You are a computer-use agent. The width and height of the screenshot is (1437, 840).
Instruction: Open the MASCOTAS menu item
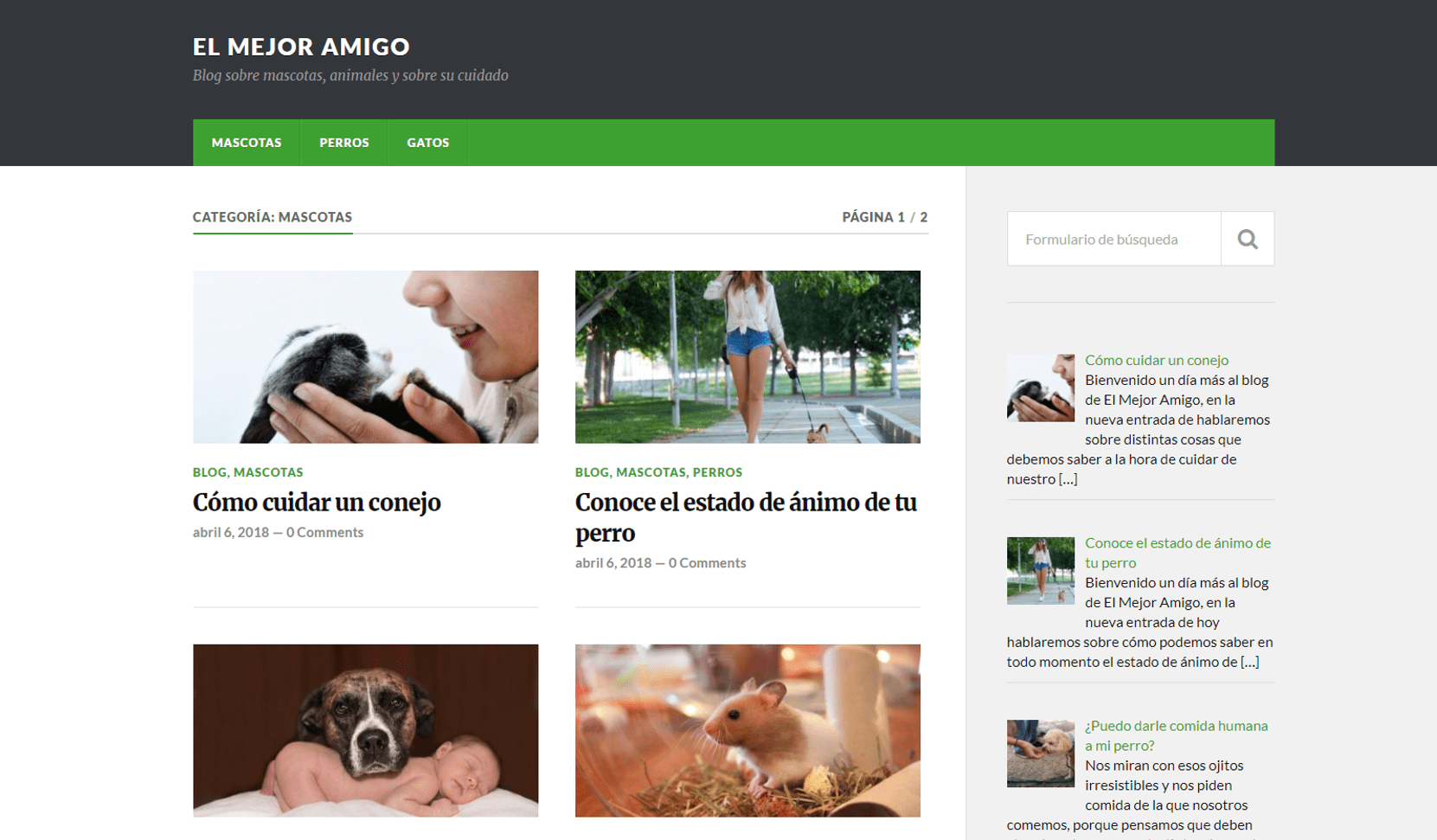coord(247,143)
